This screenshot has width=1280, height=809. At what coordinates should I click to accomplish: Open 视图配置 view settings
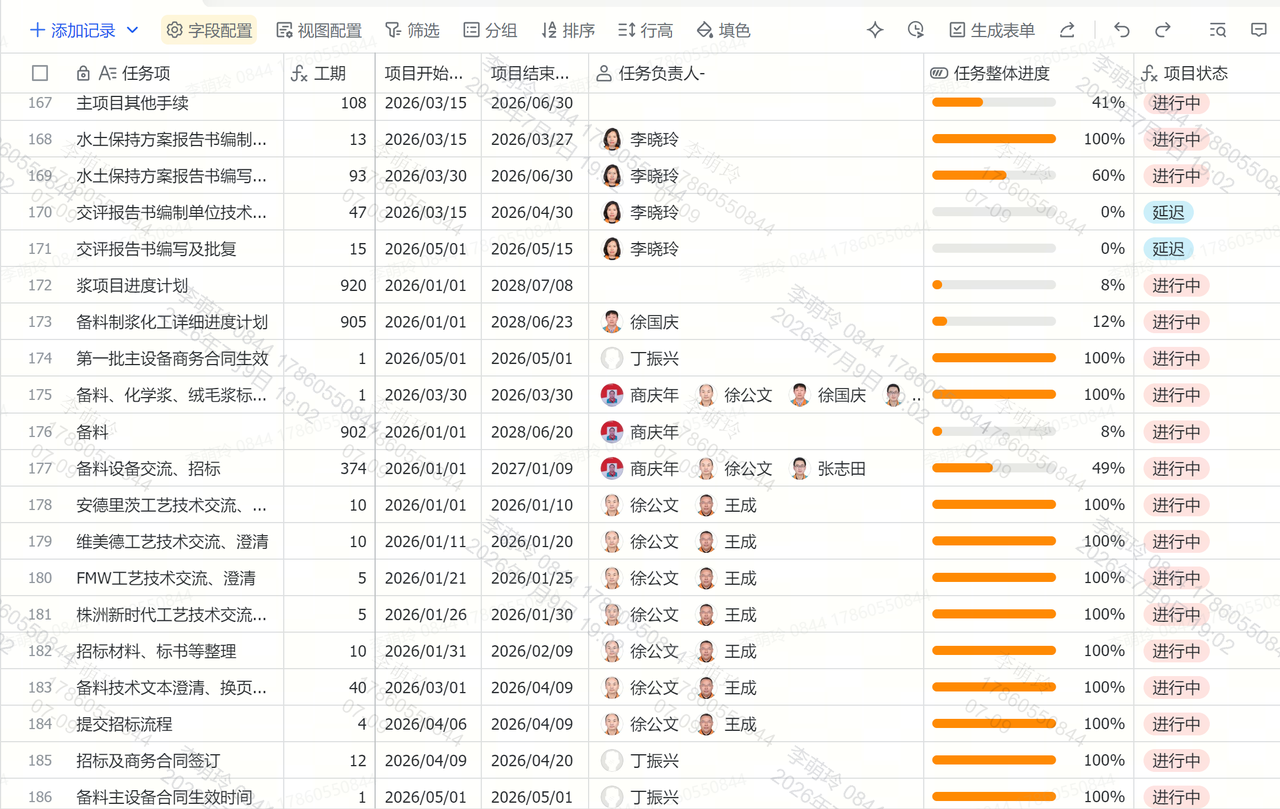coord(319,30)
